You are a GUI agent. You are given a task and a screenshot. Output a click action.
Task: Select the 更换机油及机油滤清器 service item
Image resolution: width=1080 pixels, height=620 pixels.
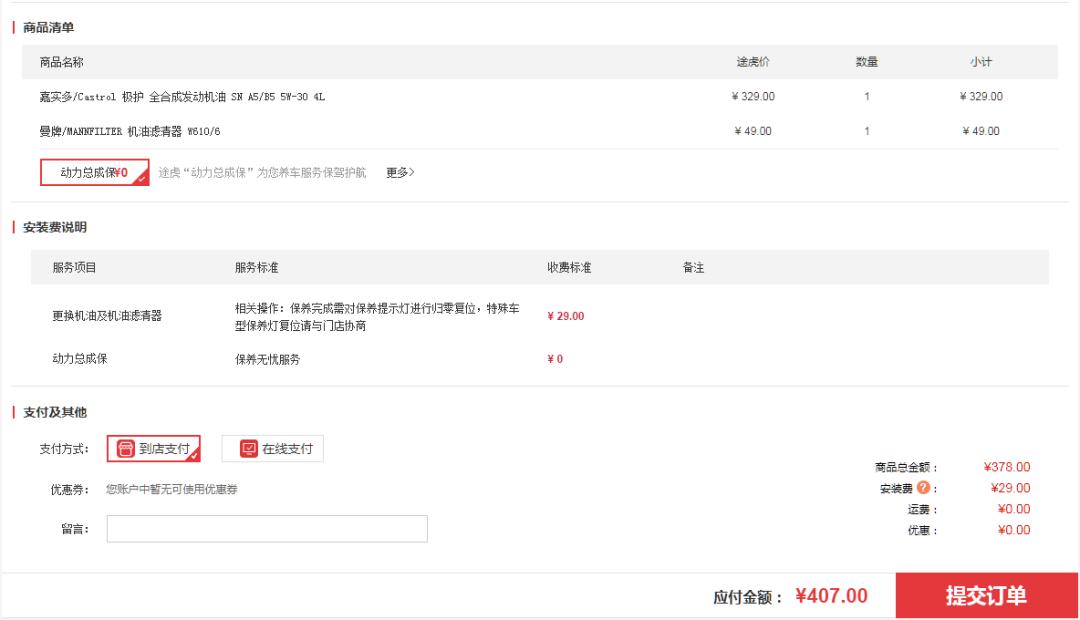tap(107, 316)
